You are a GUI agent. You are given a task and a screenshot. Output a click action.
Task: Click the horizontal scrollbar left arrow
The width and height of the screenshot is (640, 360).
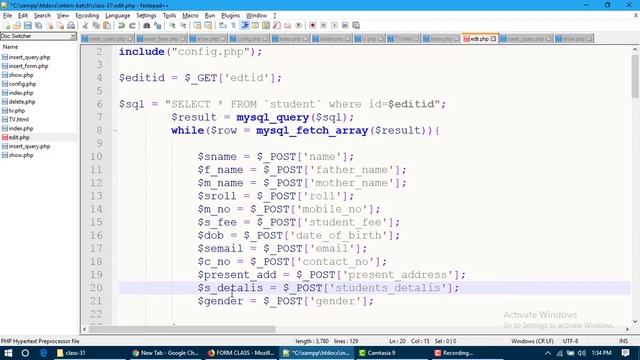pyautogui.click(x=84, y=329)
